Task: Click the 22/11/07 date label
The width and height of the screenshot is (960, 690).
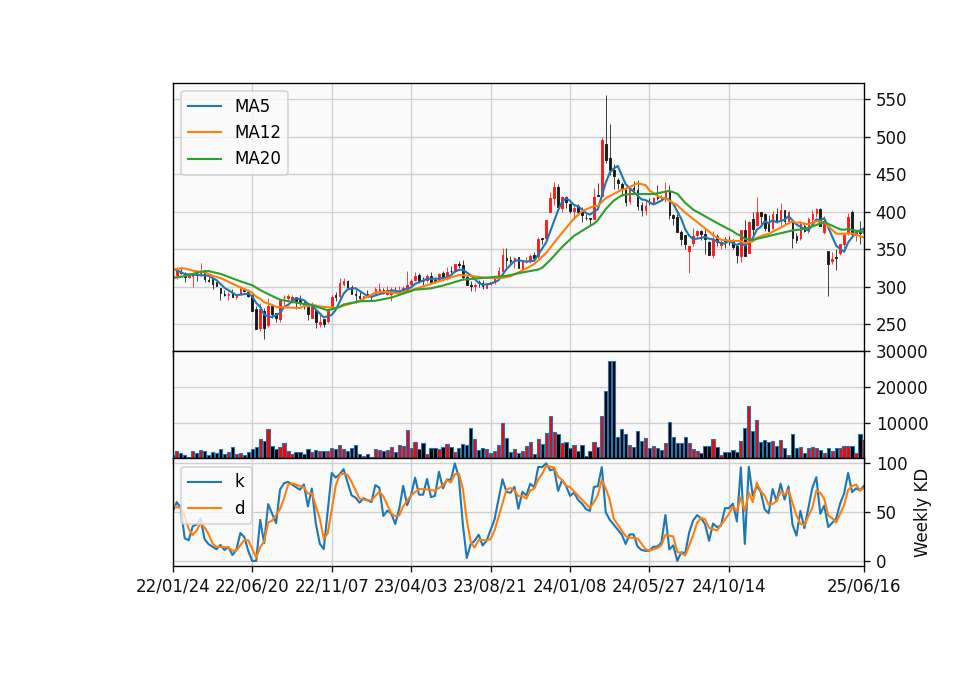Action: (332, 587)
